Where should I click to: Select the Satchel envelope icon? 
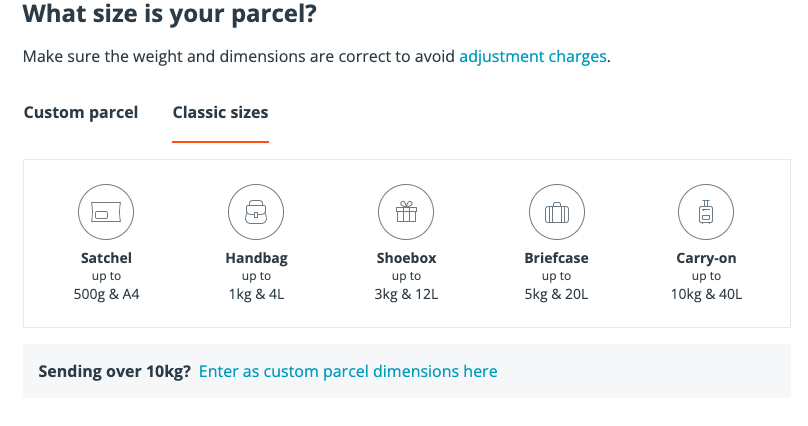point(106,212)
